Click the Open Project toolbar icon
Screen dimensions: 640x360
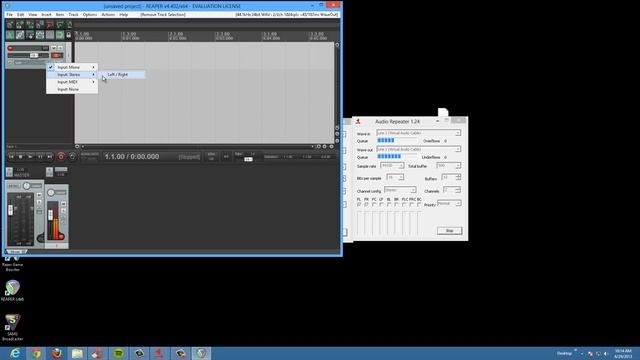[x=20, y=24]
